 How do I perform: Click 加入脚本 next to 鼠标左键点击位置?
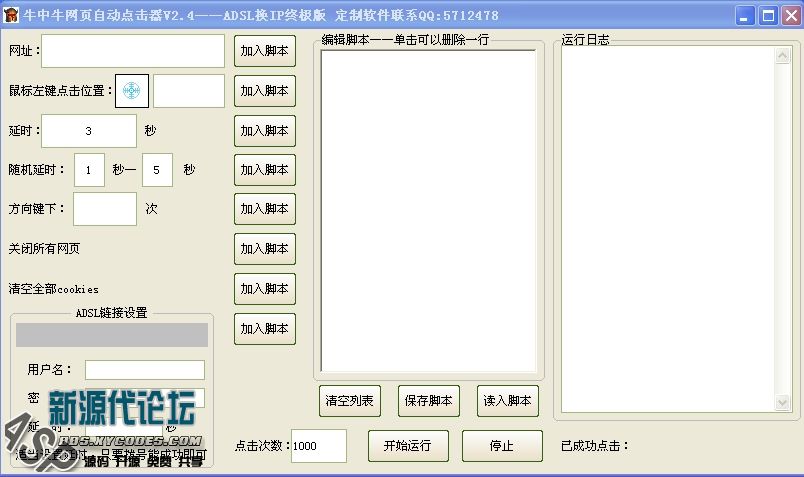[x=265, y=90]
